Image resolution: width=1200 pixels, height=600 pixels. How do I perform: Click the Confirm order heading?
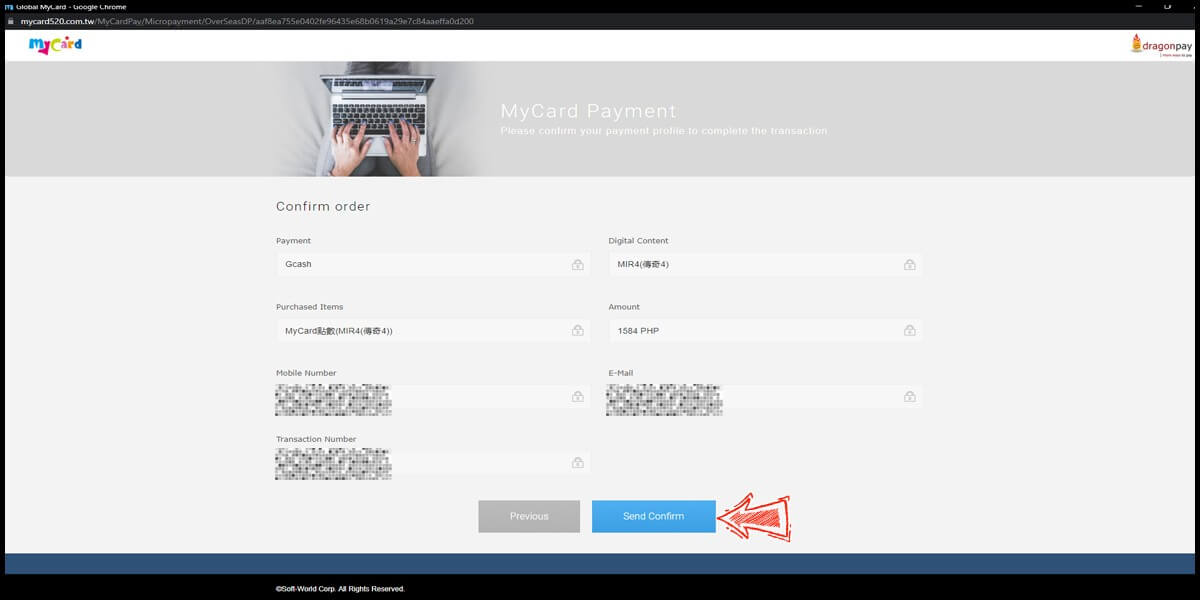pos(323,206)
